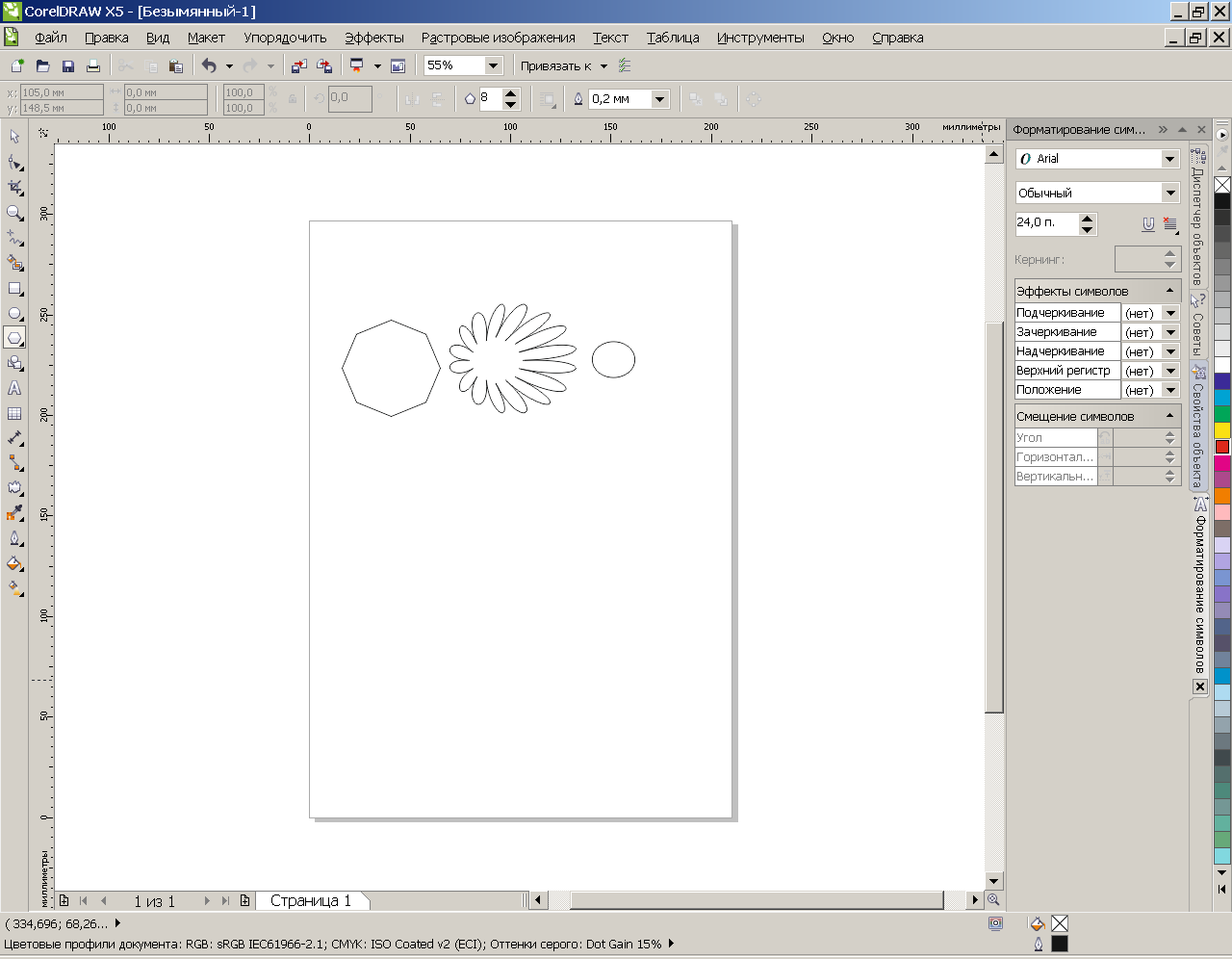Print the document
This screenshot has height=959, width=1232.
(92, 65)
